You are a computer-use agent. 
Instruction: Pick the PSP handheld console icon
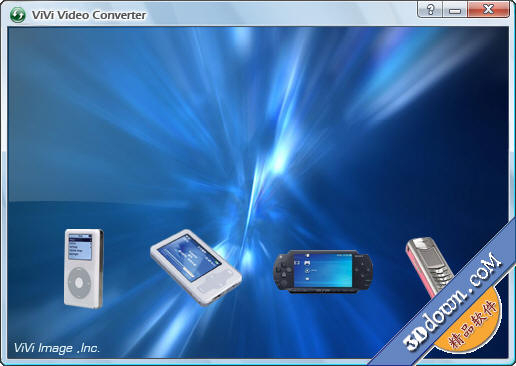click(x=323, y=272)
